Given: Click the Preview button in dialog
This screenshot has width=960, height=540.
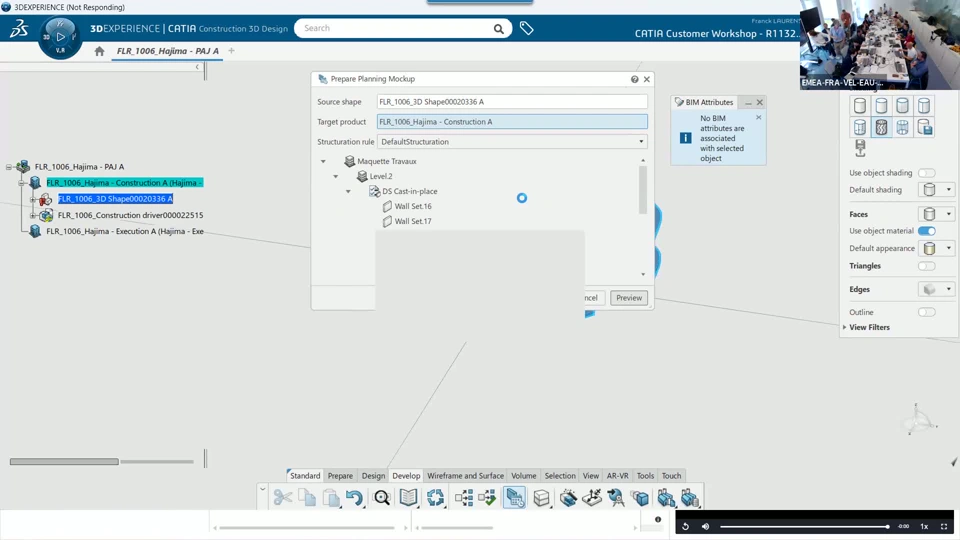Looking at the screenshot, I should 629,298.
